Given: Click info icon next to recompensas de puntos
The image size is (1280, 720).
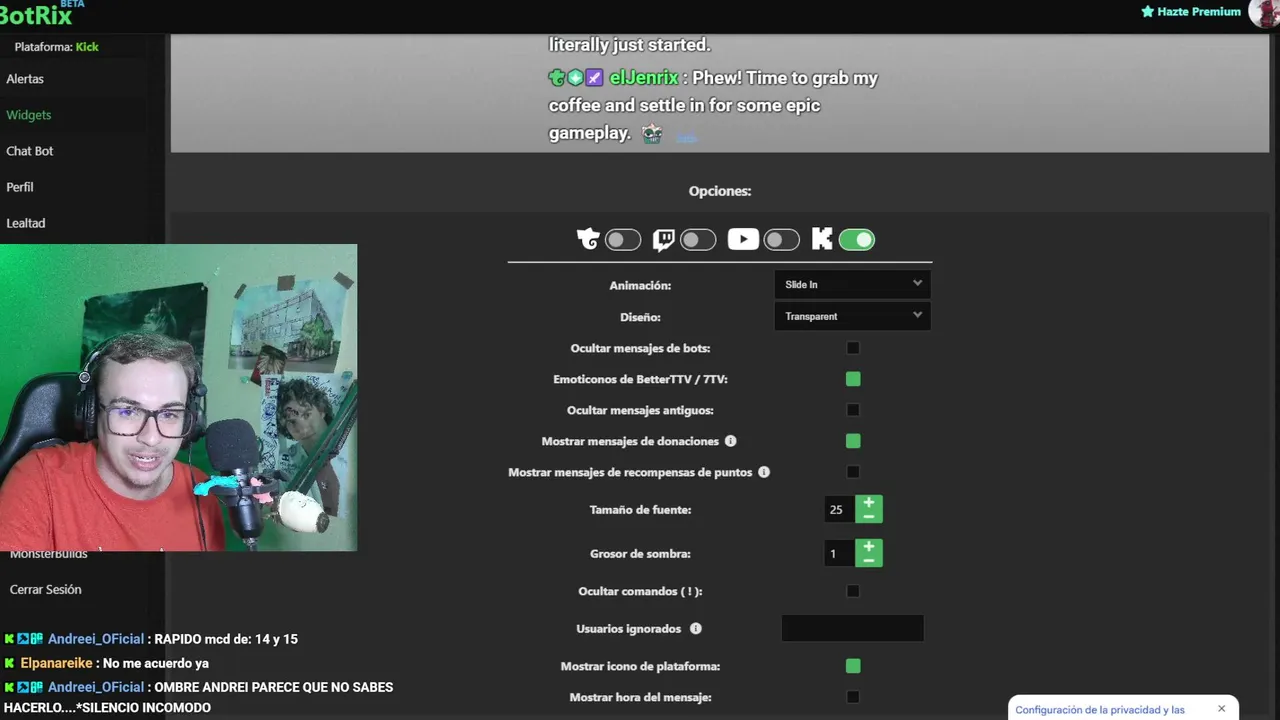Looking at the screenshot, I should [764, 472].
